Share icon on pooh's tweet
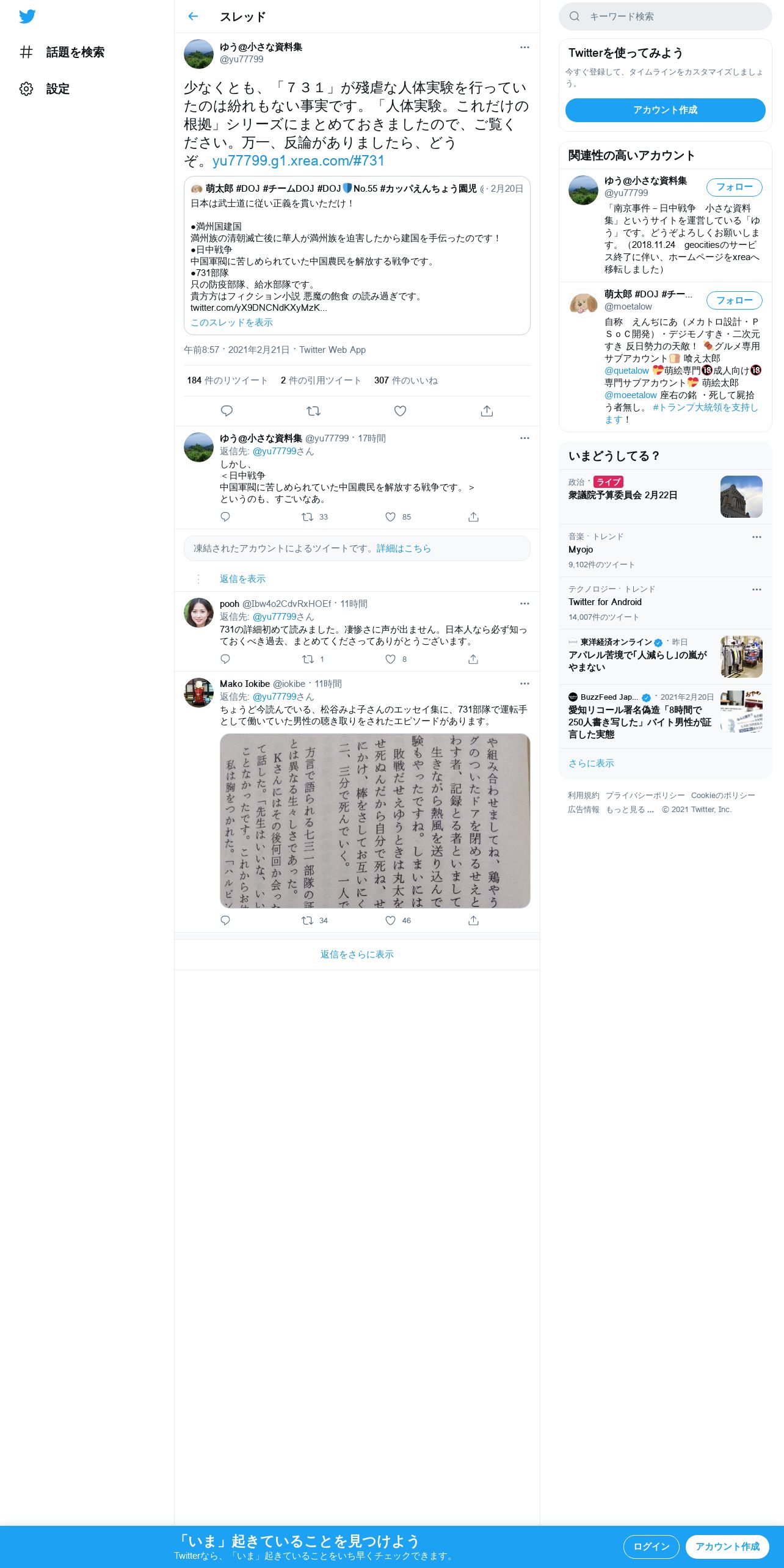The width and height of the screenshot is (784, 1568). tap(473, 659)
